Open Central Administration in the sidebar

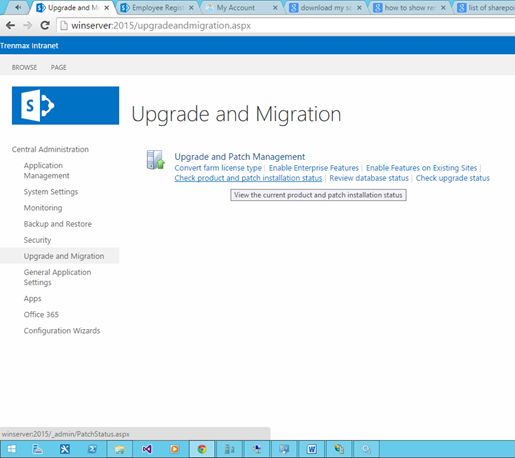[x=50, y=149]
